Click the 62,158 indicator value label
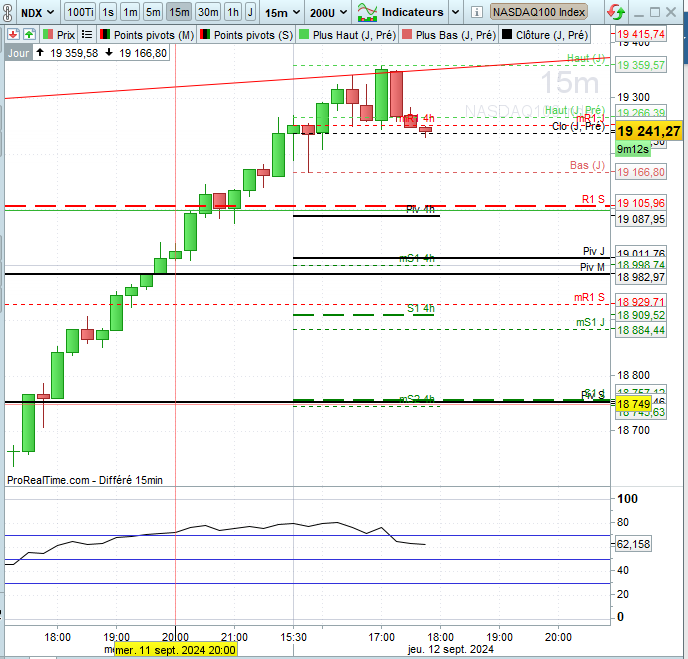Viewport: 688px width, 659px height. click(633, 544)
